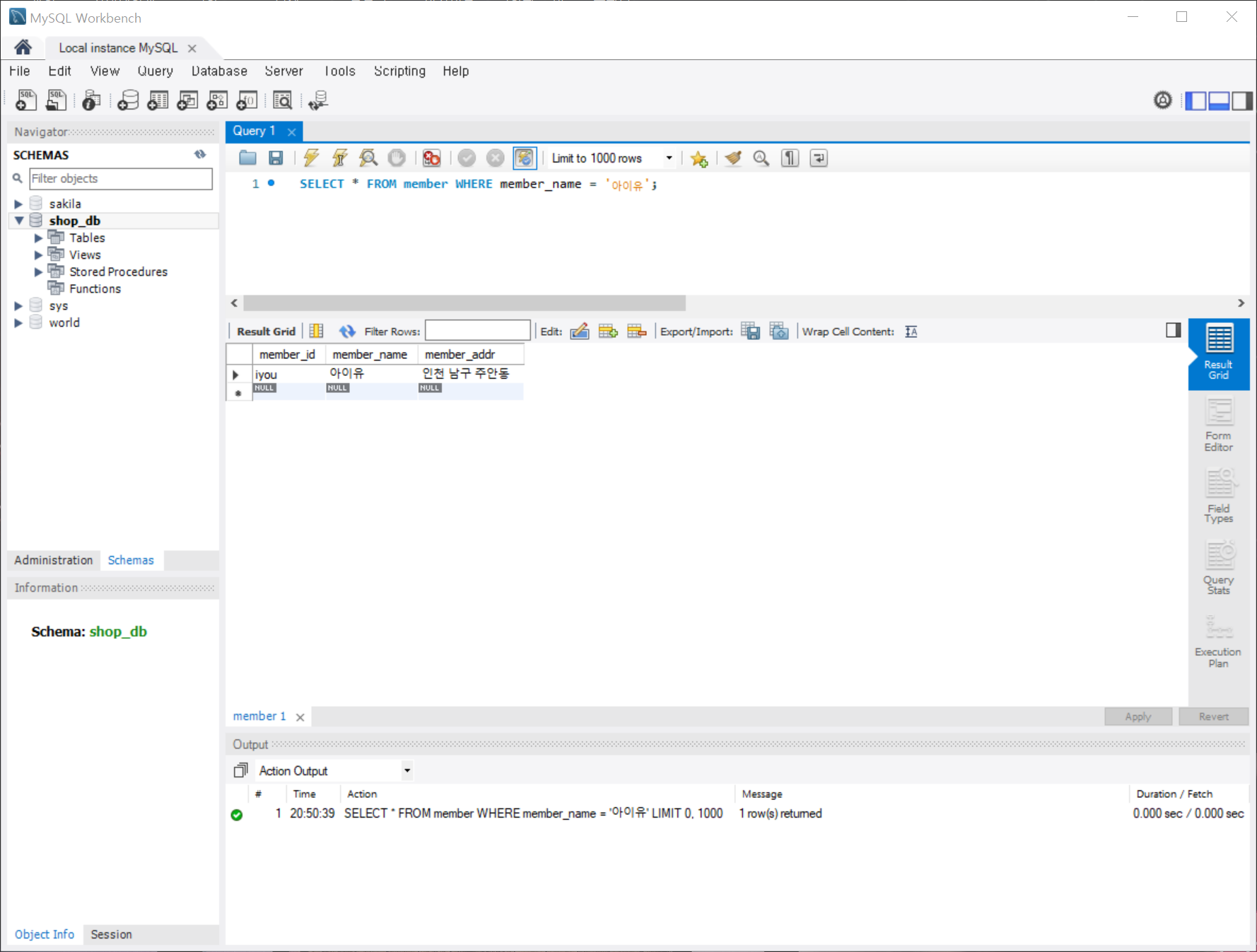Expand the sakila schema
Viewport: 1257px width, 952px height.
[18, 204]
